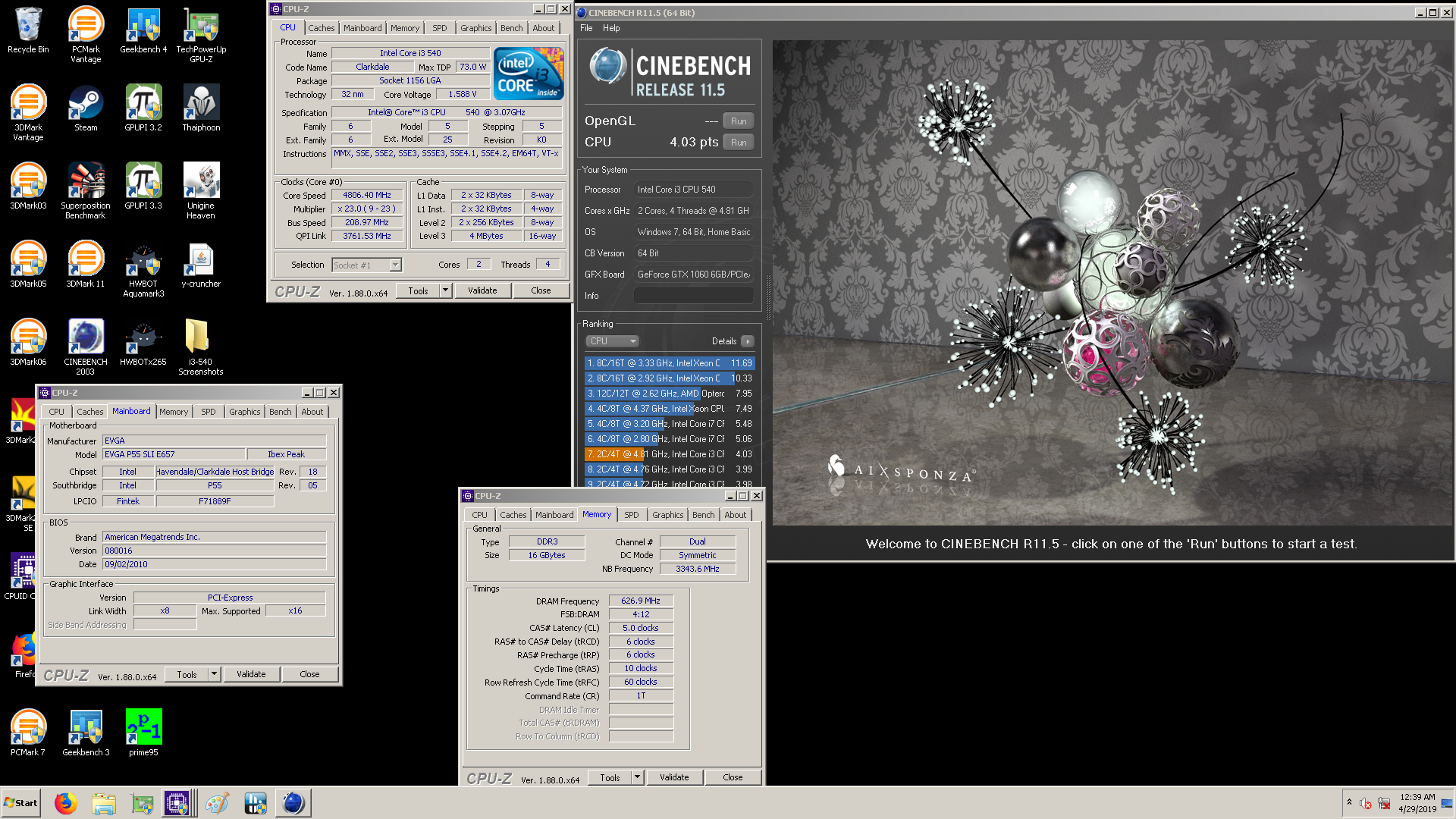This screenshot has width=1456, height=819.
Task: Open the Recycle Bin desktop icon
Action: click(28, 30)
